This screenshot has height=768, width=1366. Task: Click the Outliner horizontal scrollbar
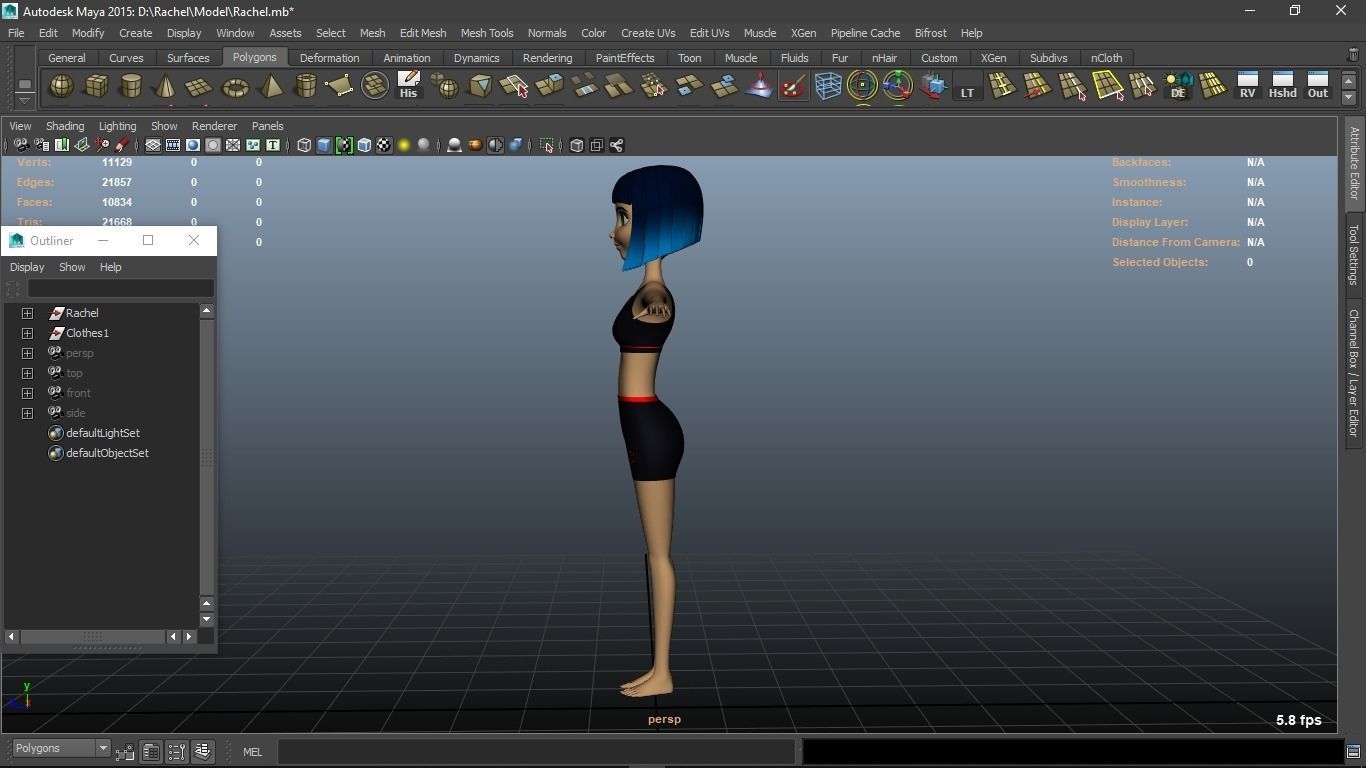coord(93,636)
